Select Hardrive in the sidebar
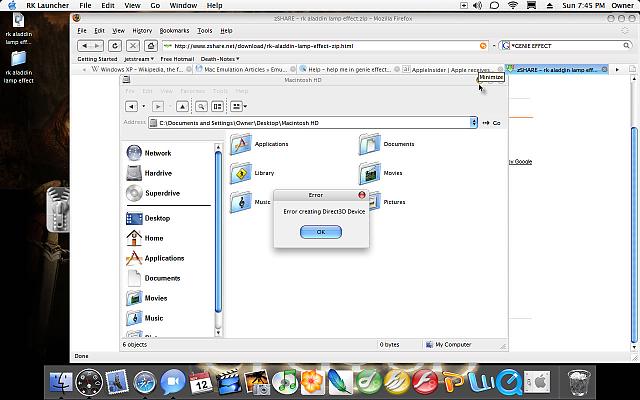 (149, 173)
